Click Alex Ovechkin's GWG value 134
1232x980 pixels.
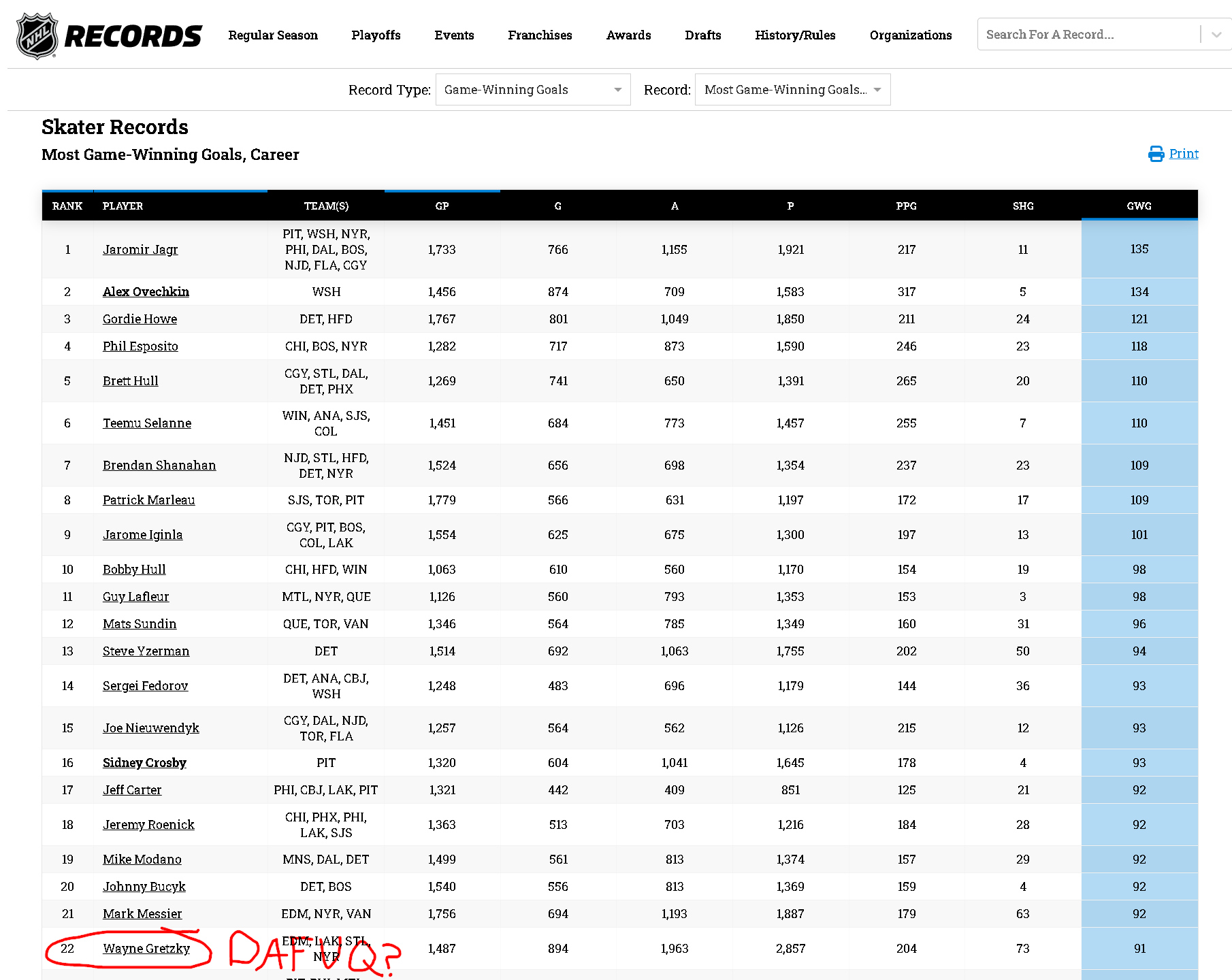[x=1139, y=292]
